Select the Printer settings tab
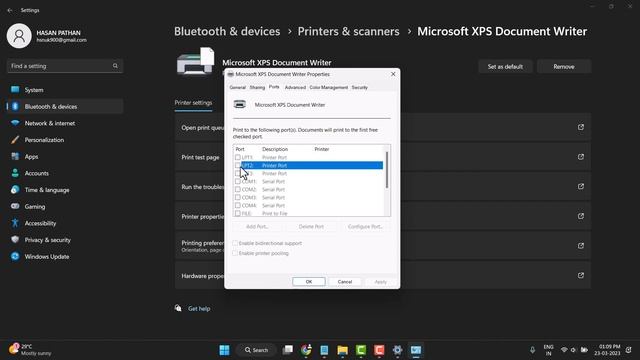Screen dimensions: 640x360 [x=193, y=103]
